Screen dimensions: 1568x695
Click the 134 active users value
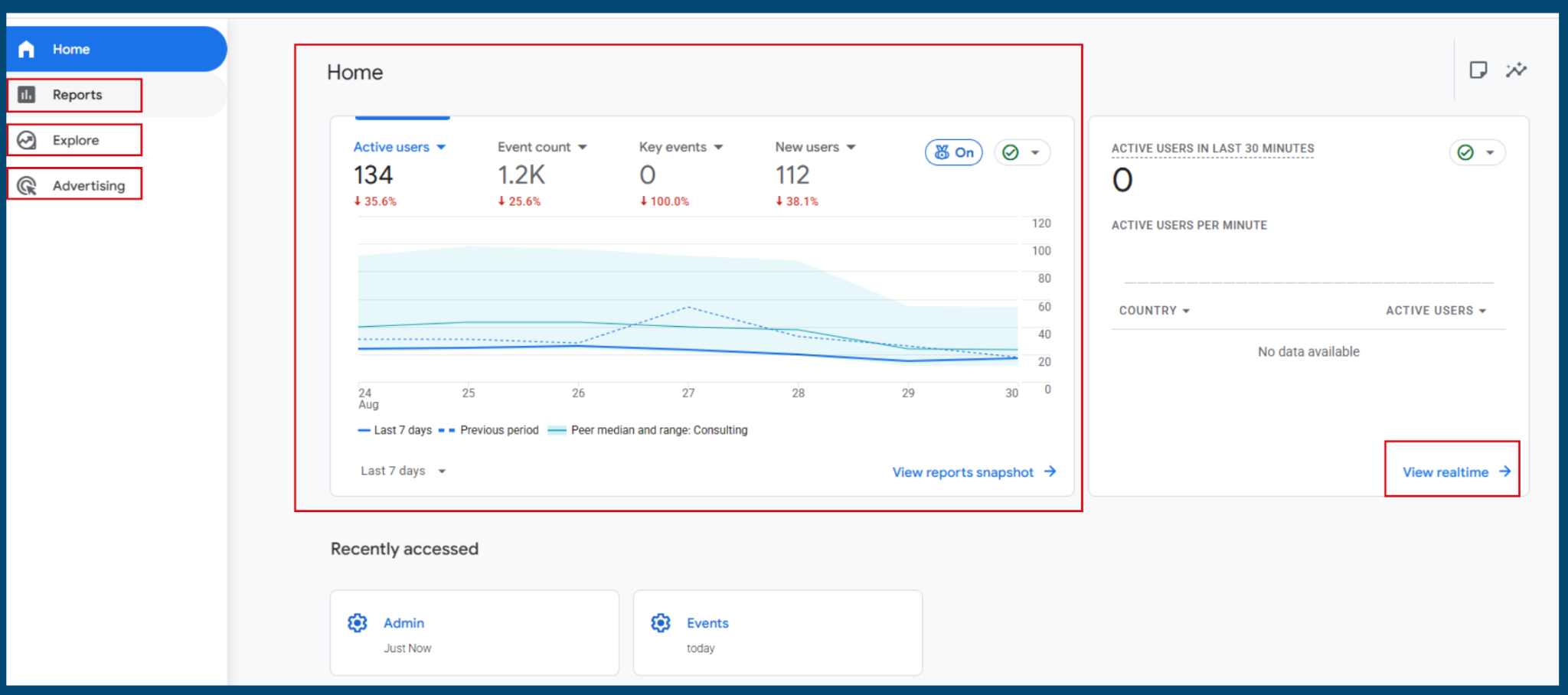(x=373, y=175)
